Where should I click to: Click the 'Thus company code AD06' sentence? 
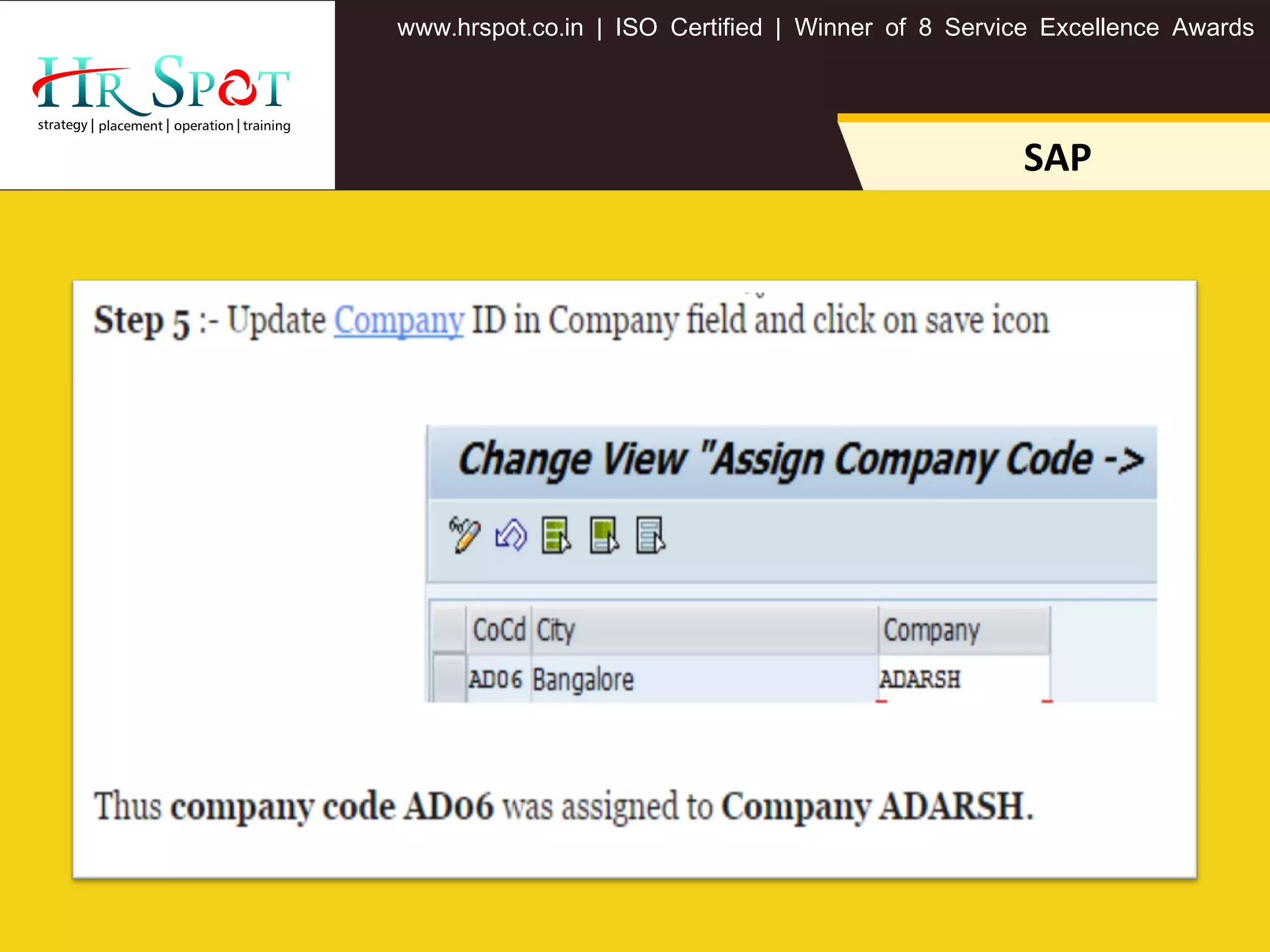click(564, 807)
